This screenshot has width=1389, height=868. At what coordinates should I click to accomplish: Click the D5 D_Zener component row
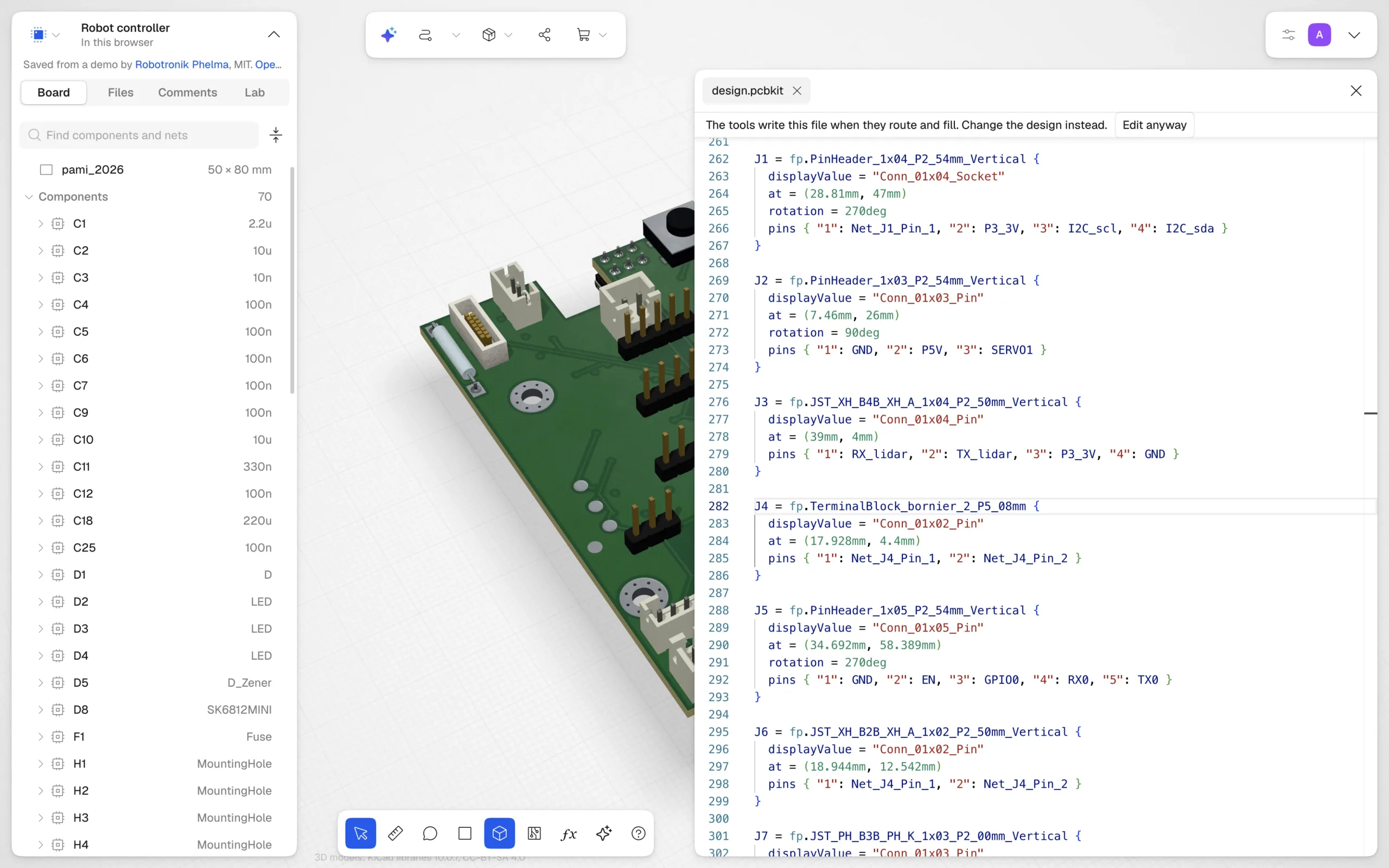155,682
